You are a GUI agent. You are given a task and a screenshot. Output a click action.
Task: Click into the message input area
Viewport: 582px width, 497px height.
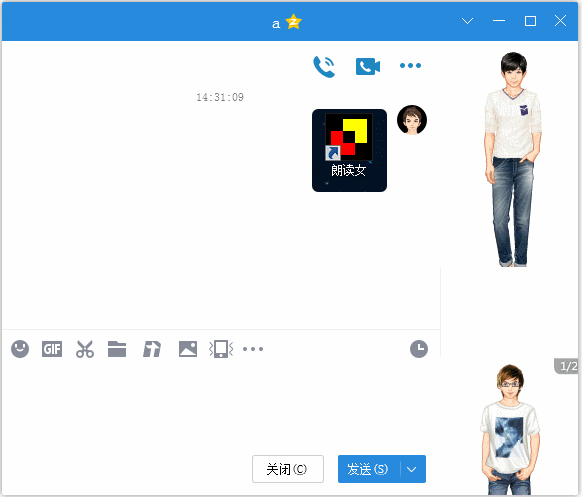221,405
